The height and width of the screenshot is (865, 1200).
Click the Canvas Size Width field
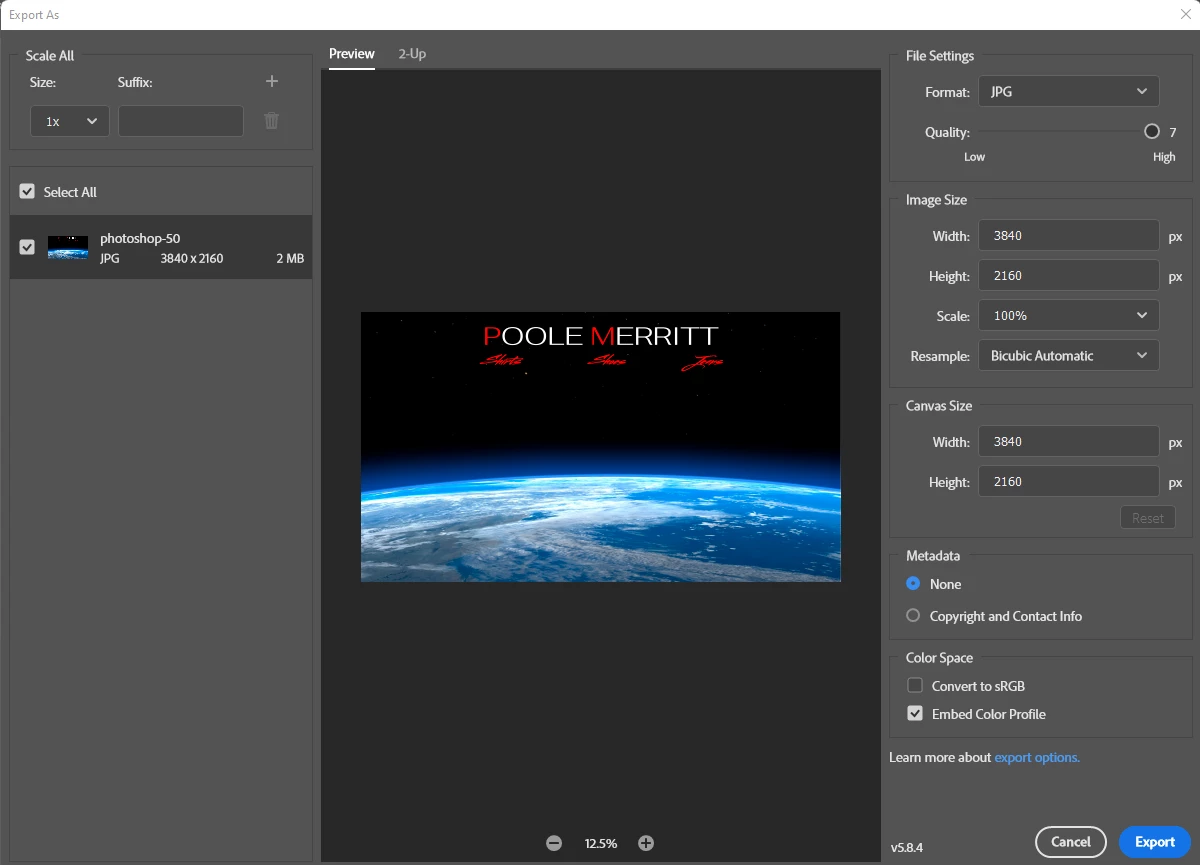[x=1068, y=441]
